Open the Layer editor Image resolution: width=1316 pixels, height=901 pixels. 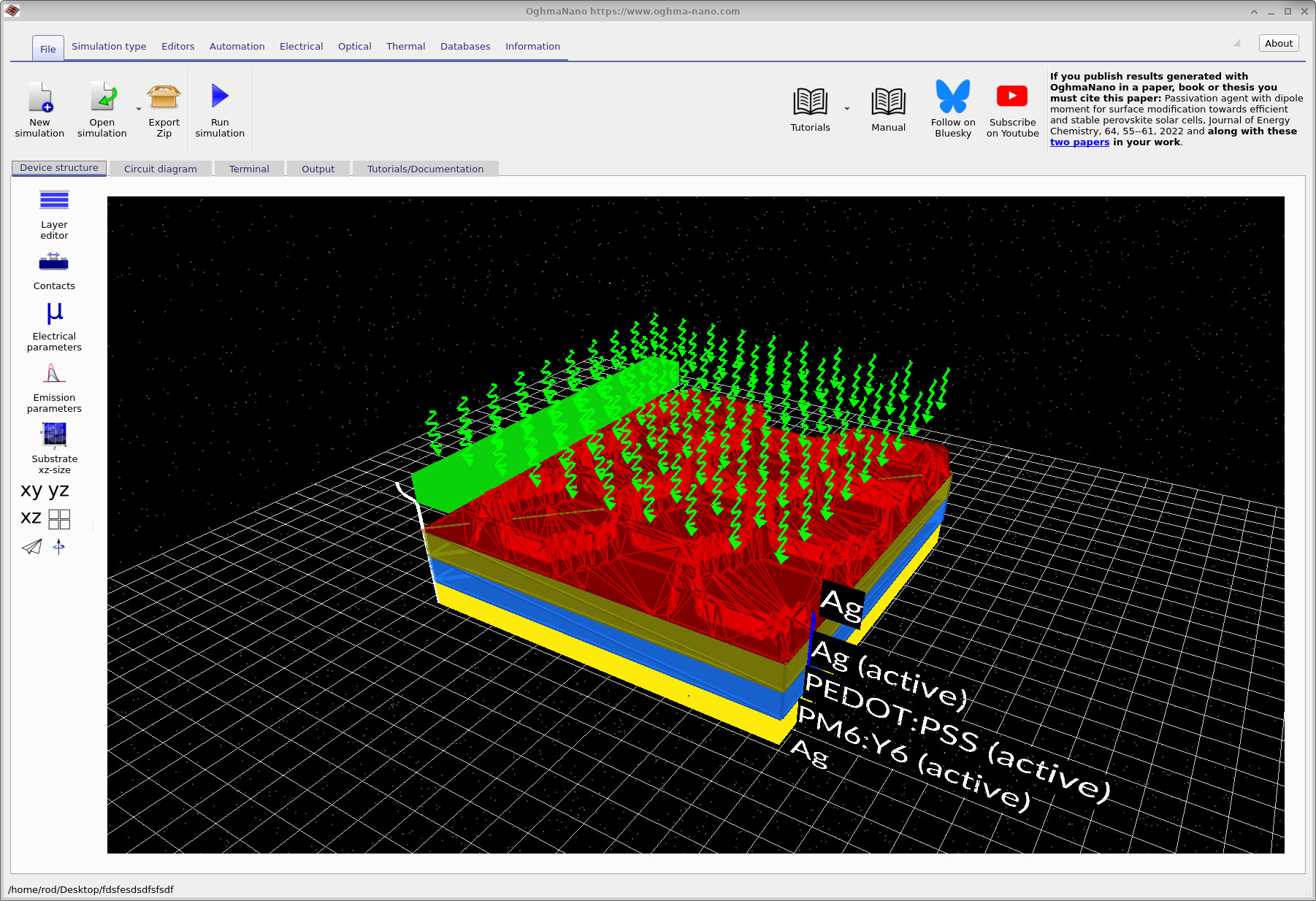click(x=53, y=212)
